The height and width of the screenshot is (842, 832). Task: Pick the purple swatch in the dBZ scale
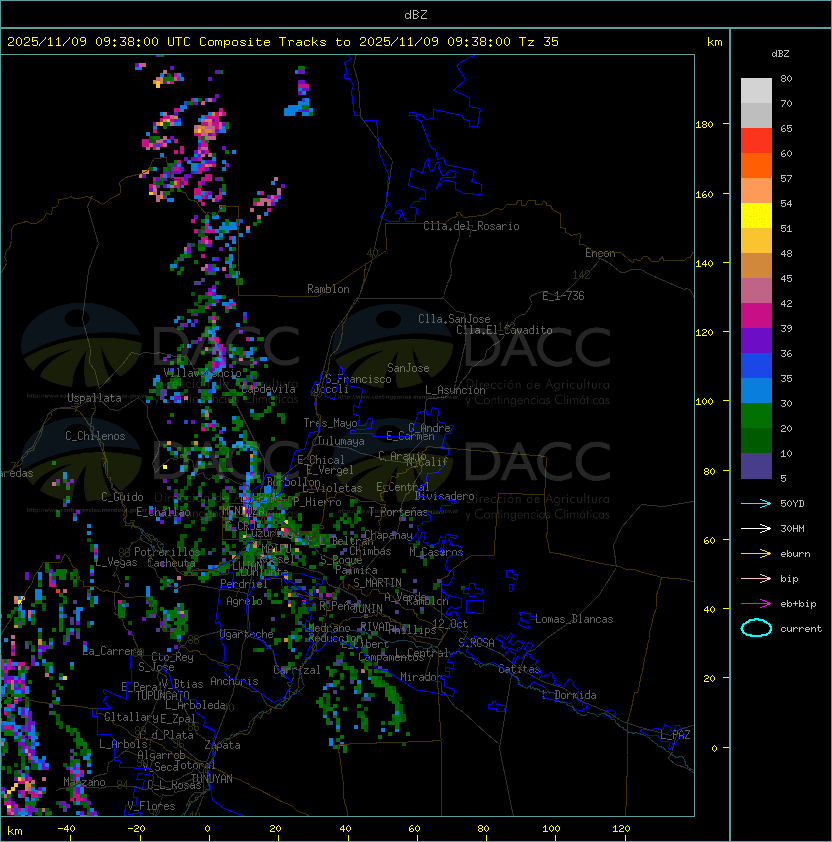point(756,340)
